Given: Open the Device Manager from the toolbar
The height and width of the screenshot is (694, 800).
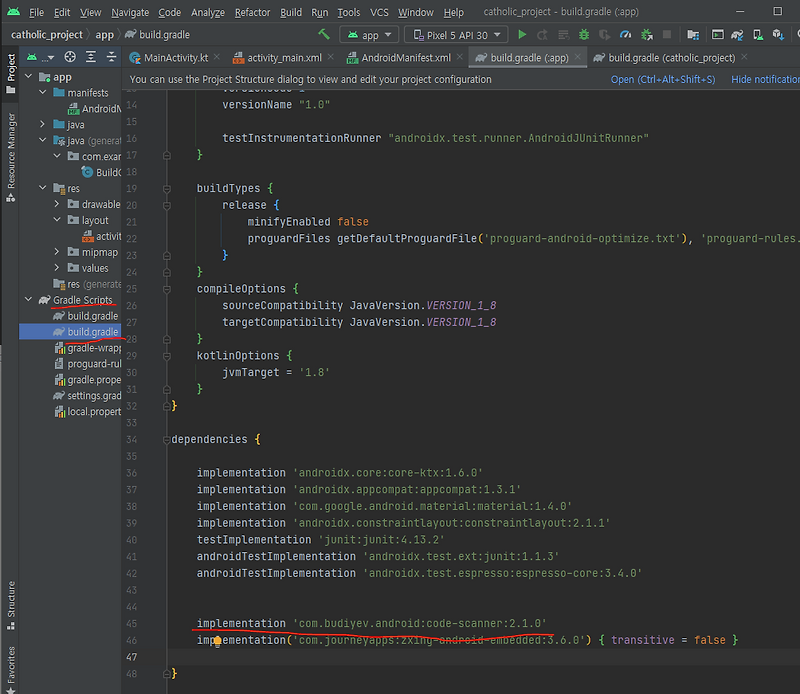Looking at the screenshot, I should (756, 34).
